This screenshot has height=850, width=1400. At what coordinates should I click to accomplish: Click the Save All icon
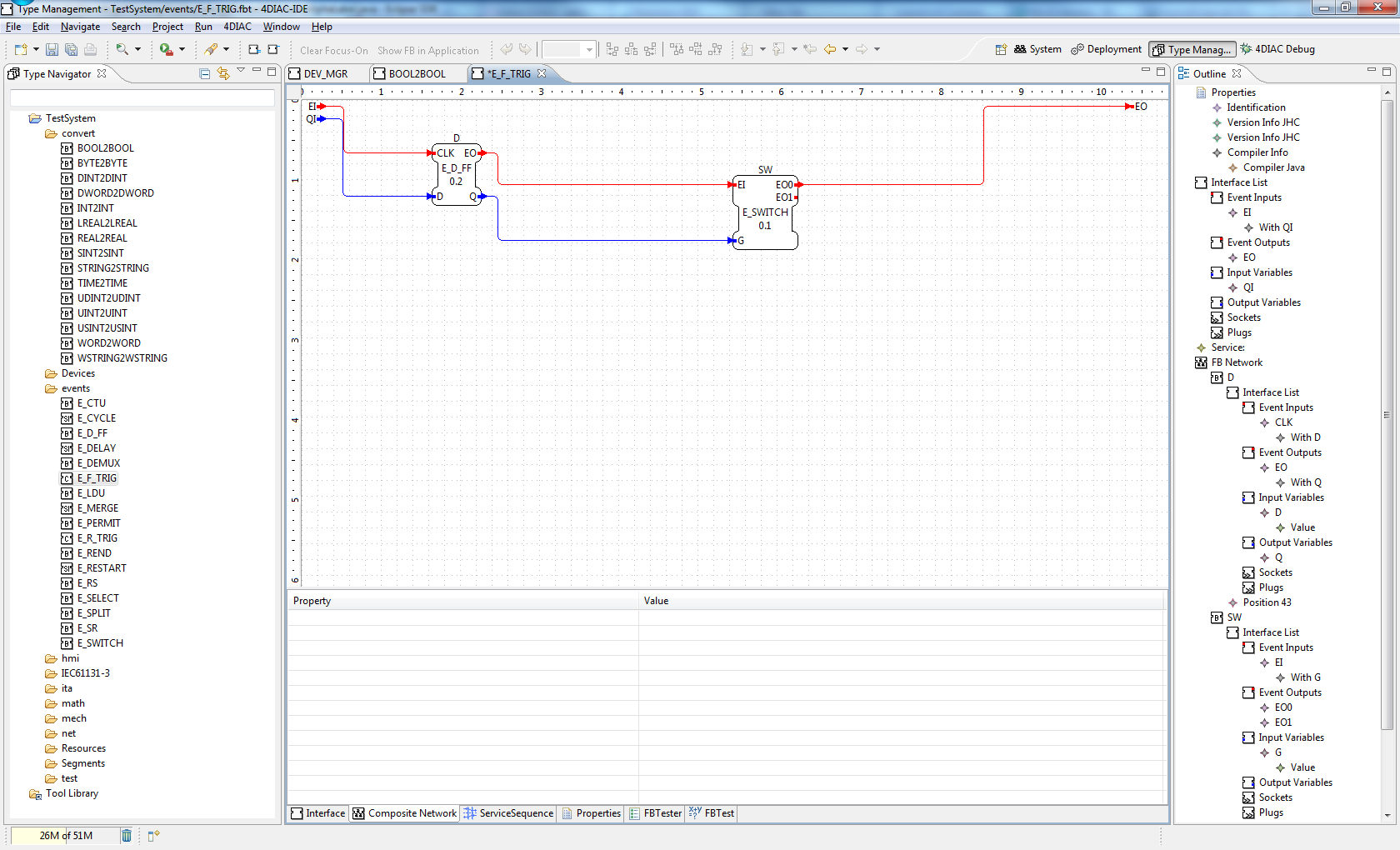pyautogui.click(x=71, y=50)
